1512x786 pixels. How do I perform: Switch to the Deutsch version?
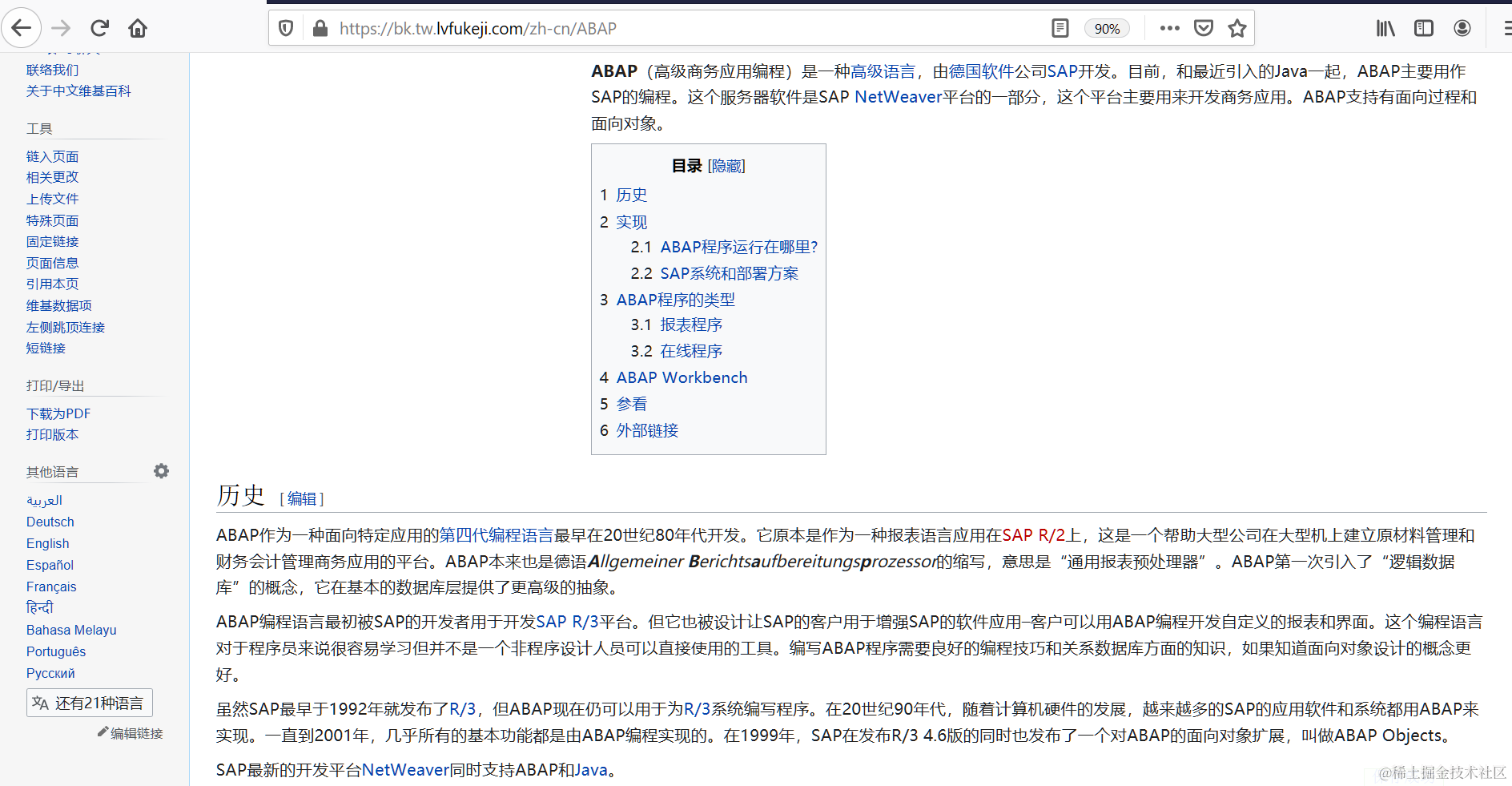(x=50, y=522)
